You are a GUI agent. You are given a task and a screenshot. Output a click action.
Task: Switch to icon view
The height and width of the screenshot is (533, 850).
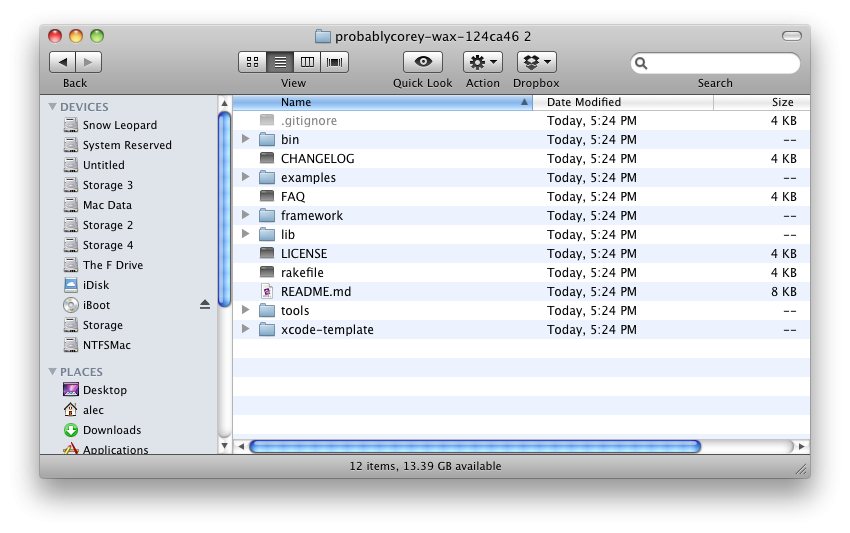[253, 62]
